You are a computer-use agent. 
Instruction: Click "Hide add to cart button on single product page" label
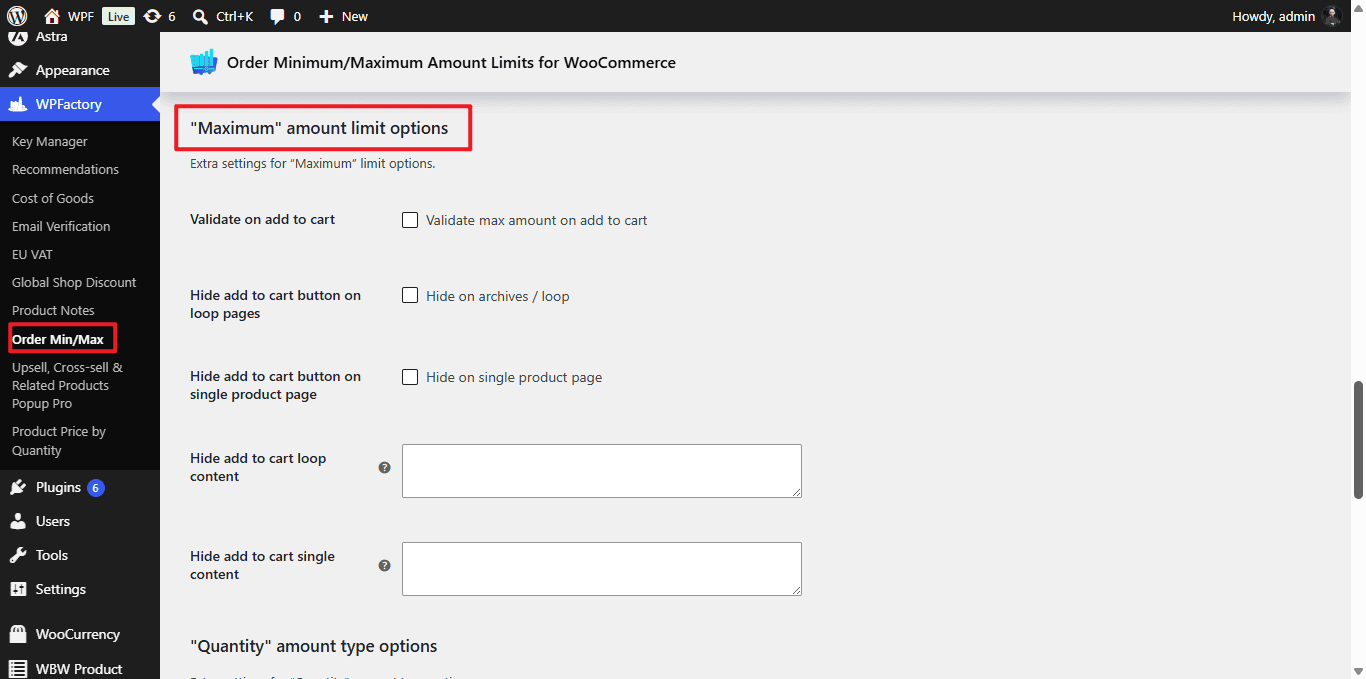(275, 385)
